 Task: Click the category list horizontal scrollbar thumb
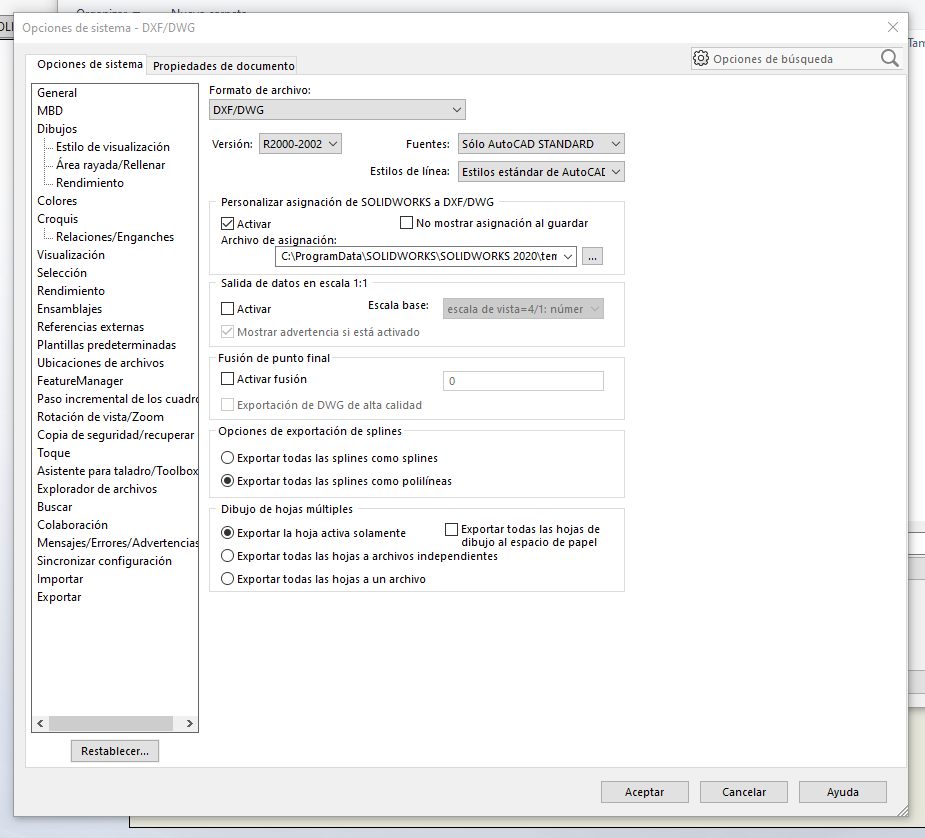pyautogui.click(x=111, y=723)
